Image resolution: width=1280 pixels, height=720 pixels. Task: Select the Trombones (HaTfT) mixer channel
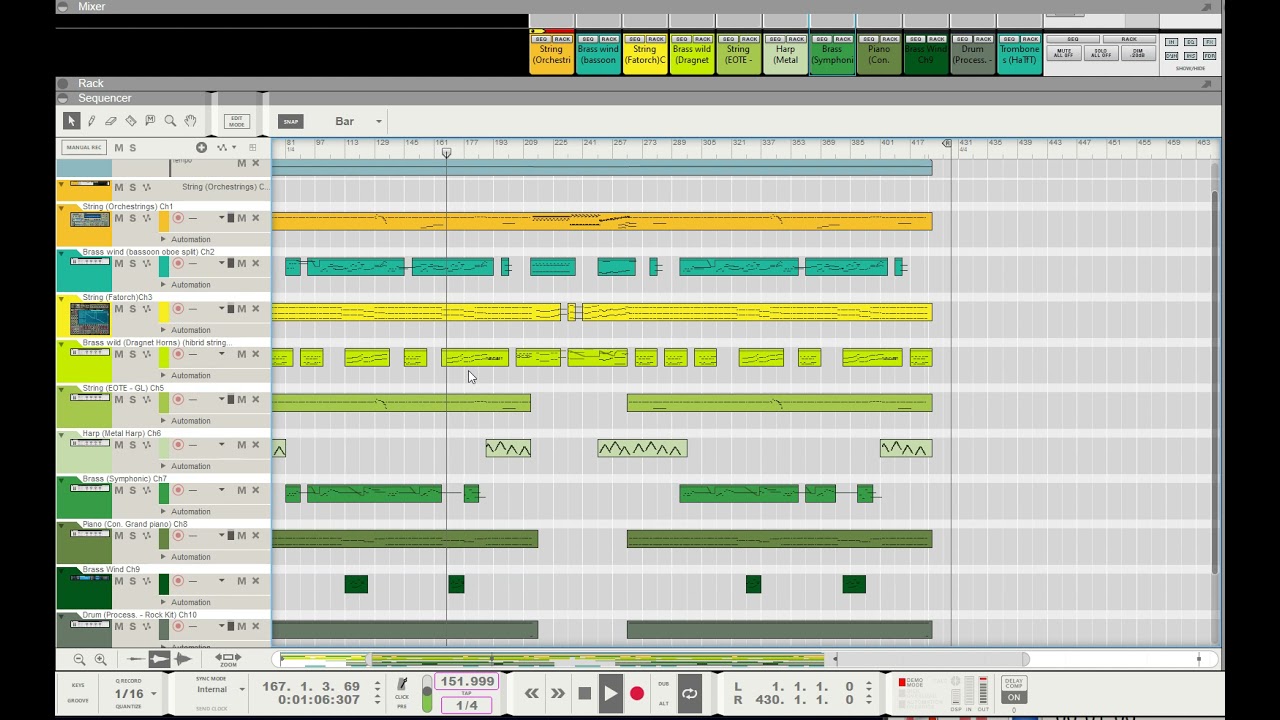[x=1019, y=53]
